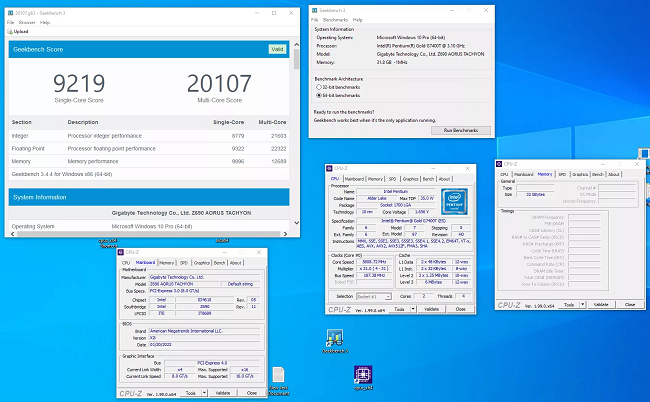650x402 pixels.
Task: Click the green Valid badge
Action: pos(277,49)
